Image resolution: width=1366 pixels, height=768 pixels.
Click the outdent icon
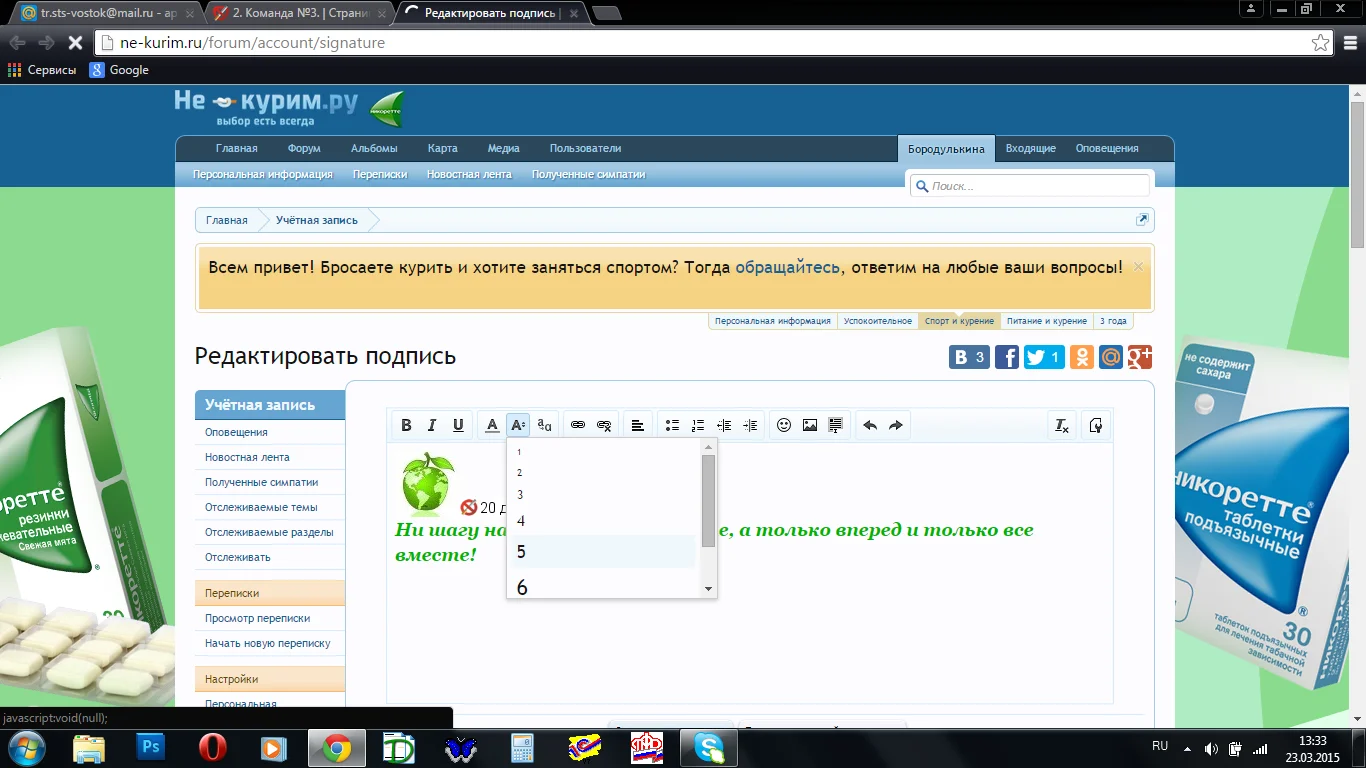(724, 425)
